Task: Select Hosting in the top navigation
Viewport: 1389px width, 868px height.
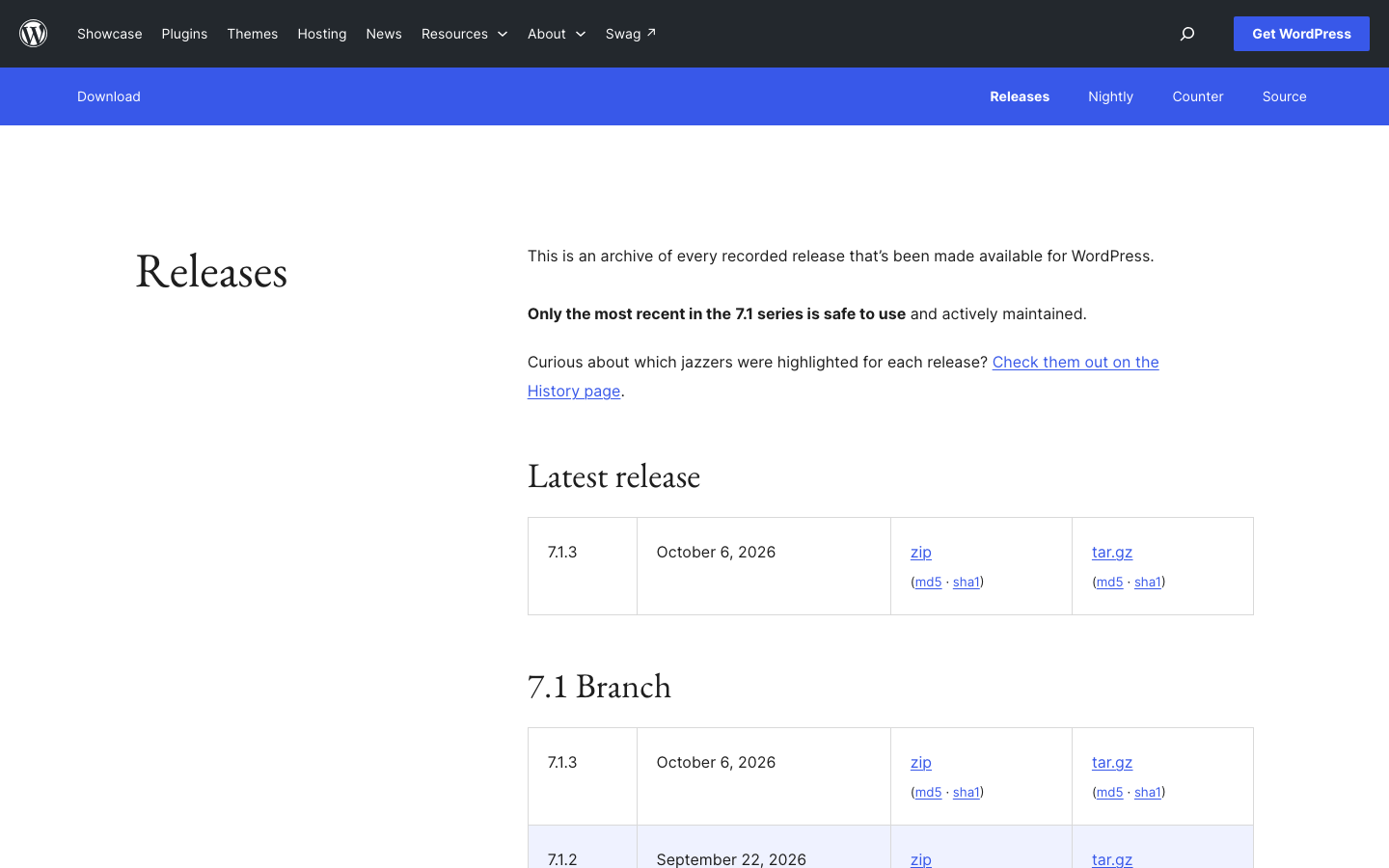Action: 322,34
